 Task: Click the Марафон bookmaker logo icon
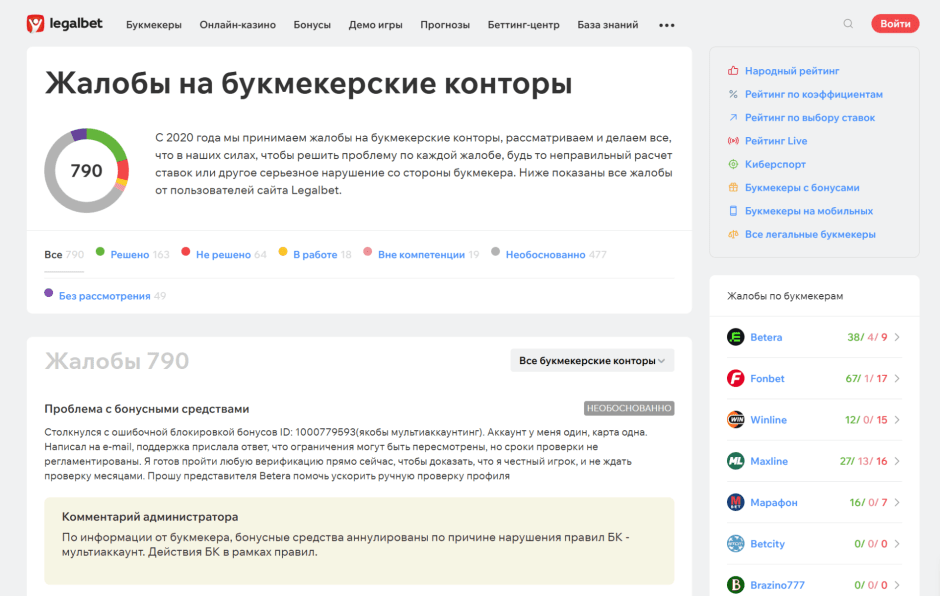click(x=736, y=502)
